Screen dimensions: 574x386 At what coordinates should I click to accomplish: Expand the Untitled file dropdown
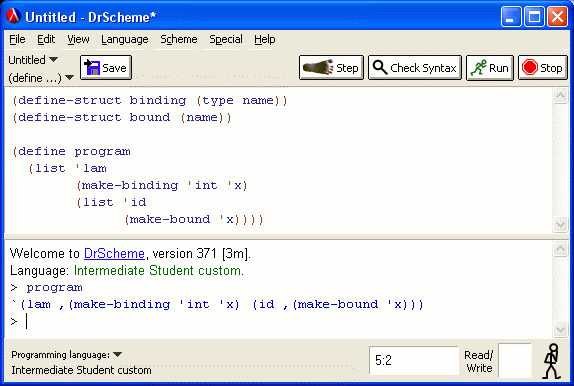(x=33, y=60)
